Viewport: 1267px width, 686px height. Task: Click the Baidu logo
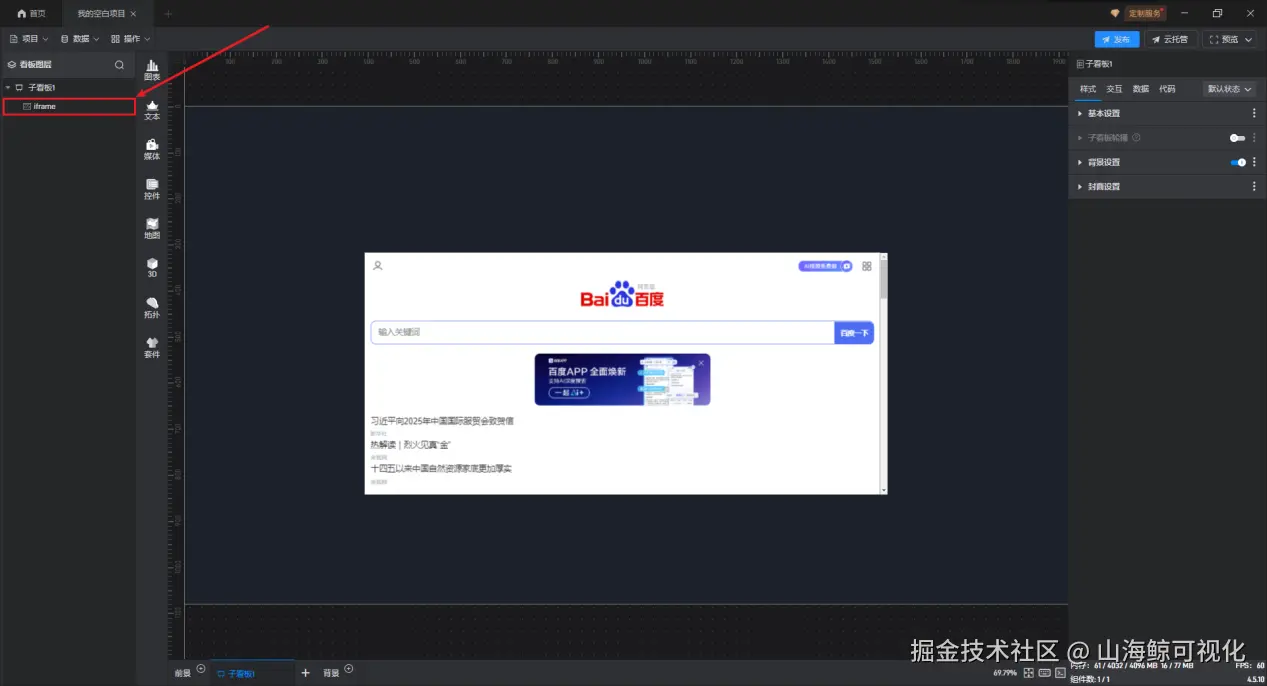tap(622, 295)
